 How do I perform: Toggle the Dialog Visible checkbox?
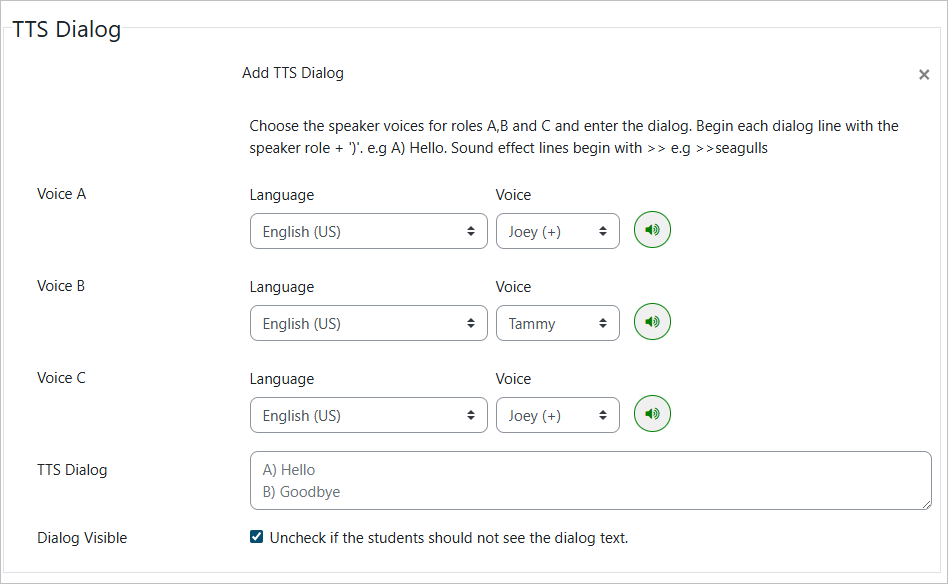257,538
